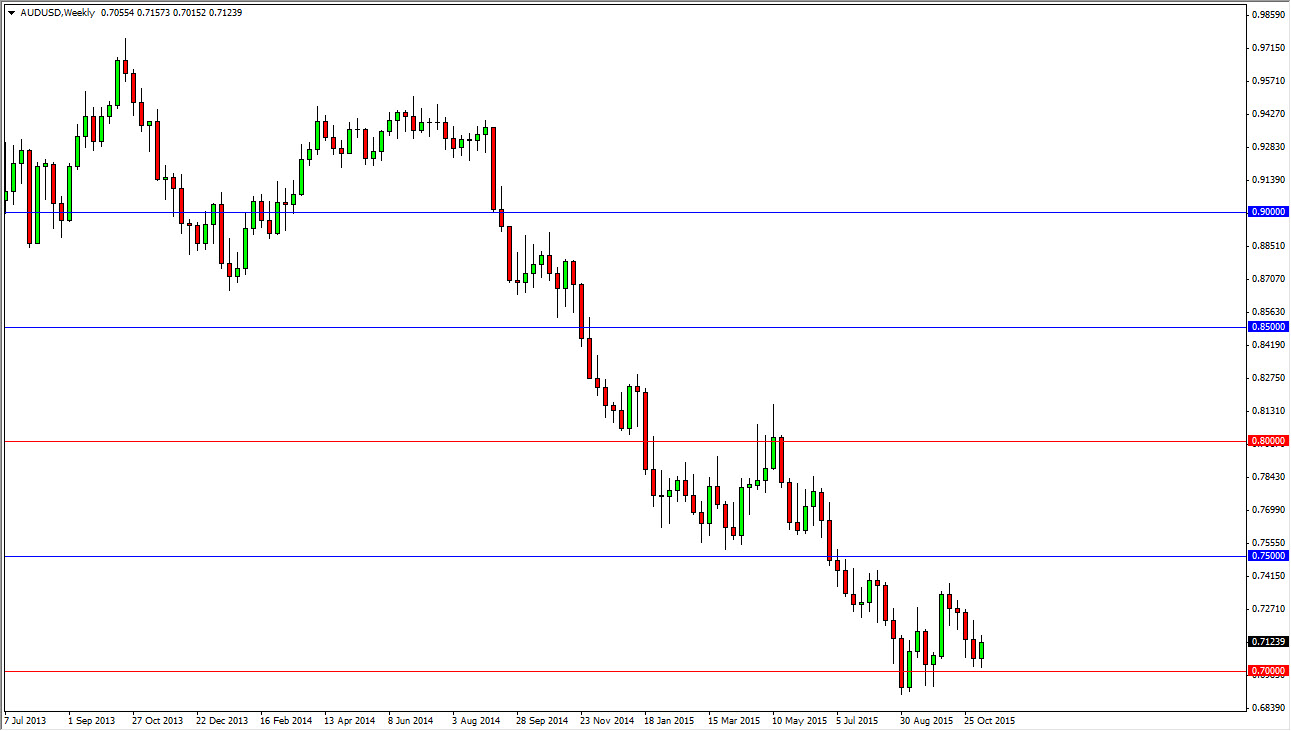Screen dimensions: 1291x731
Task: Click the red 0.80000 price marker
Action: [x=1266, y=439]
